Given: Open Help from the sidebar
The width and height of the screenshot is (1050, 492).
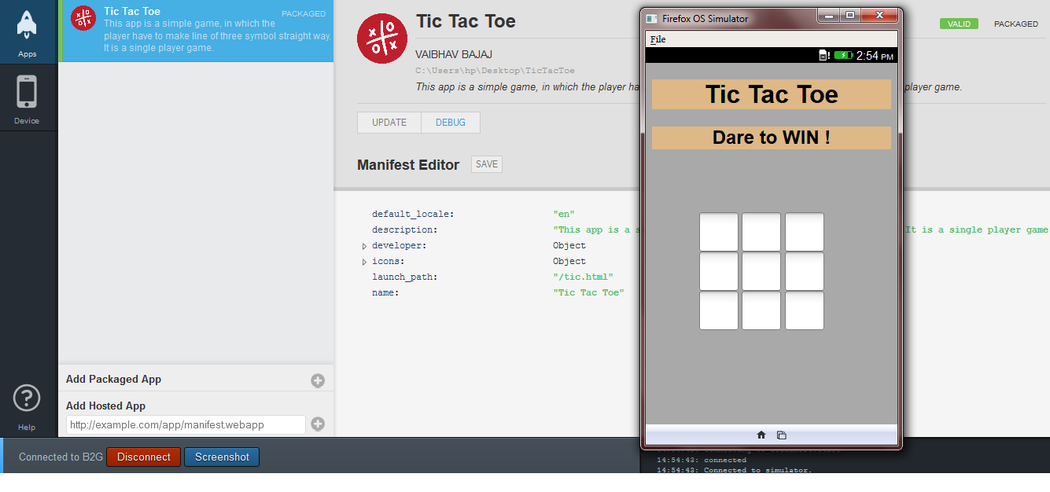Looking at the screenshot, I should [27, 400].
